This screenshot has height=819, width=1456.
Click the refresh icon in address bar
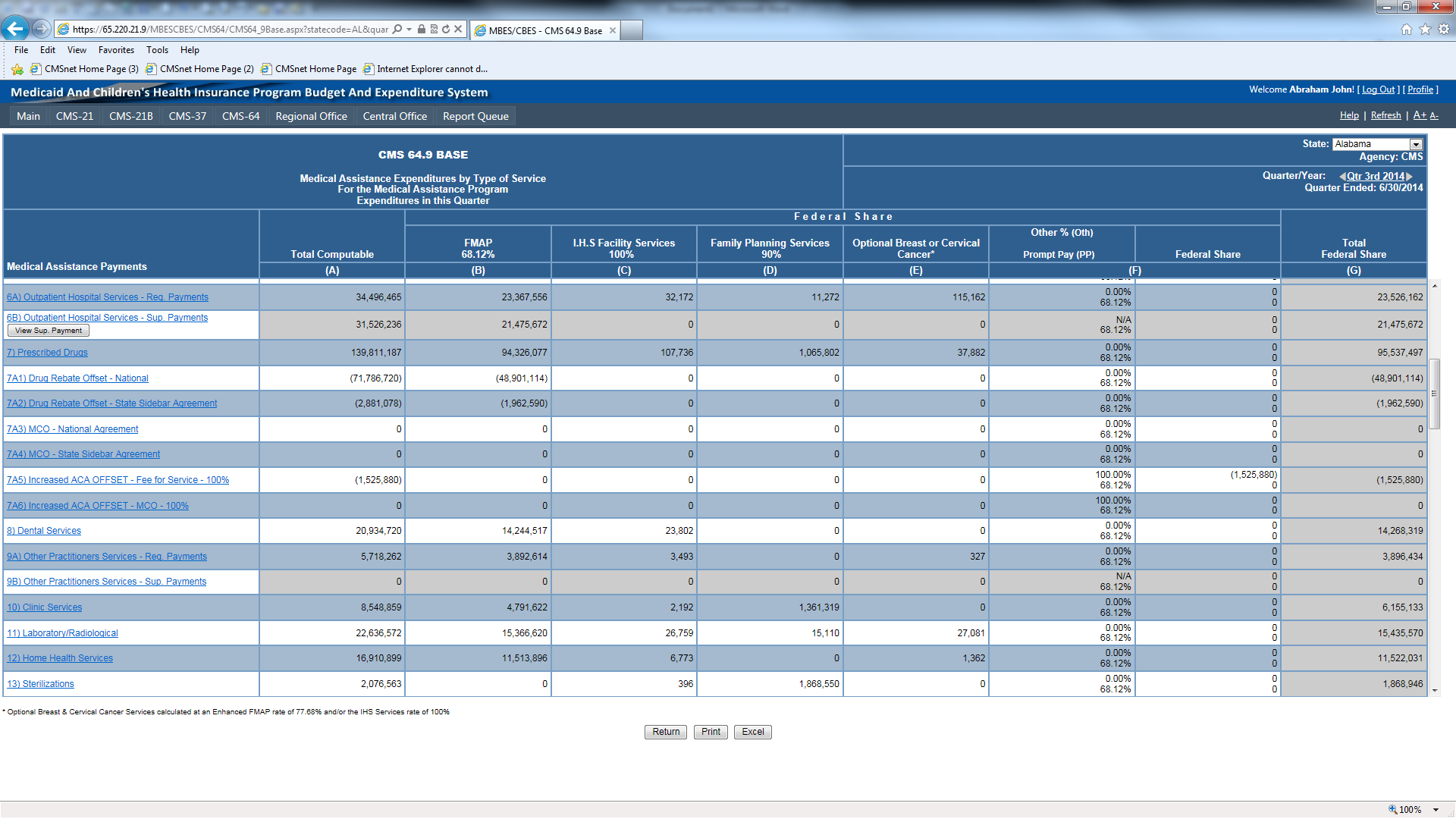(446, 30)
